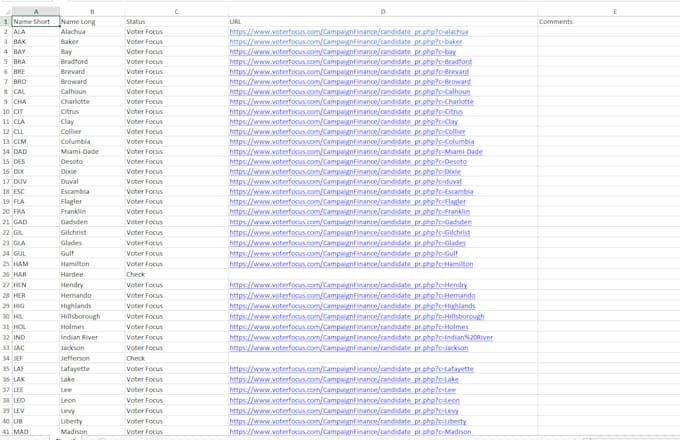Screen dimensions: 680x440
Task: Select Voter Focus status for Liberty
Action: [x=177, y=421]
